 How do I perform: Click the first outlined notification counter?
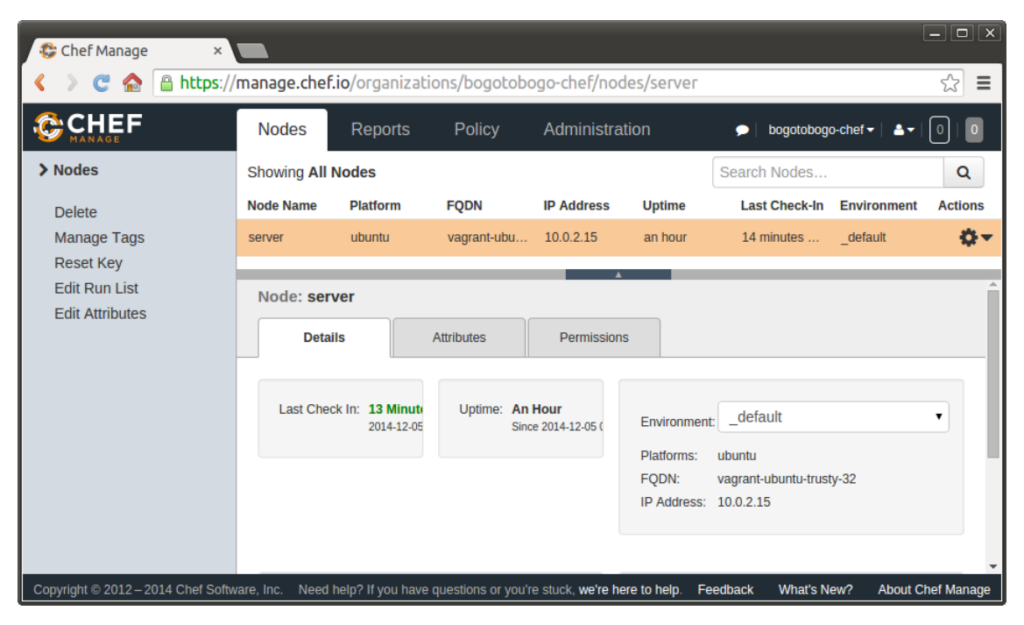[939, 129]
